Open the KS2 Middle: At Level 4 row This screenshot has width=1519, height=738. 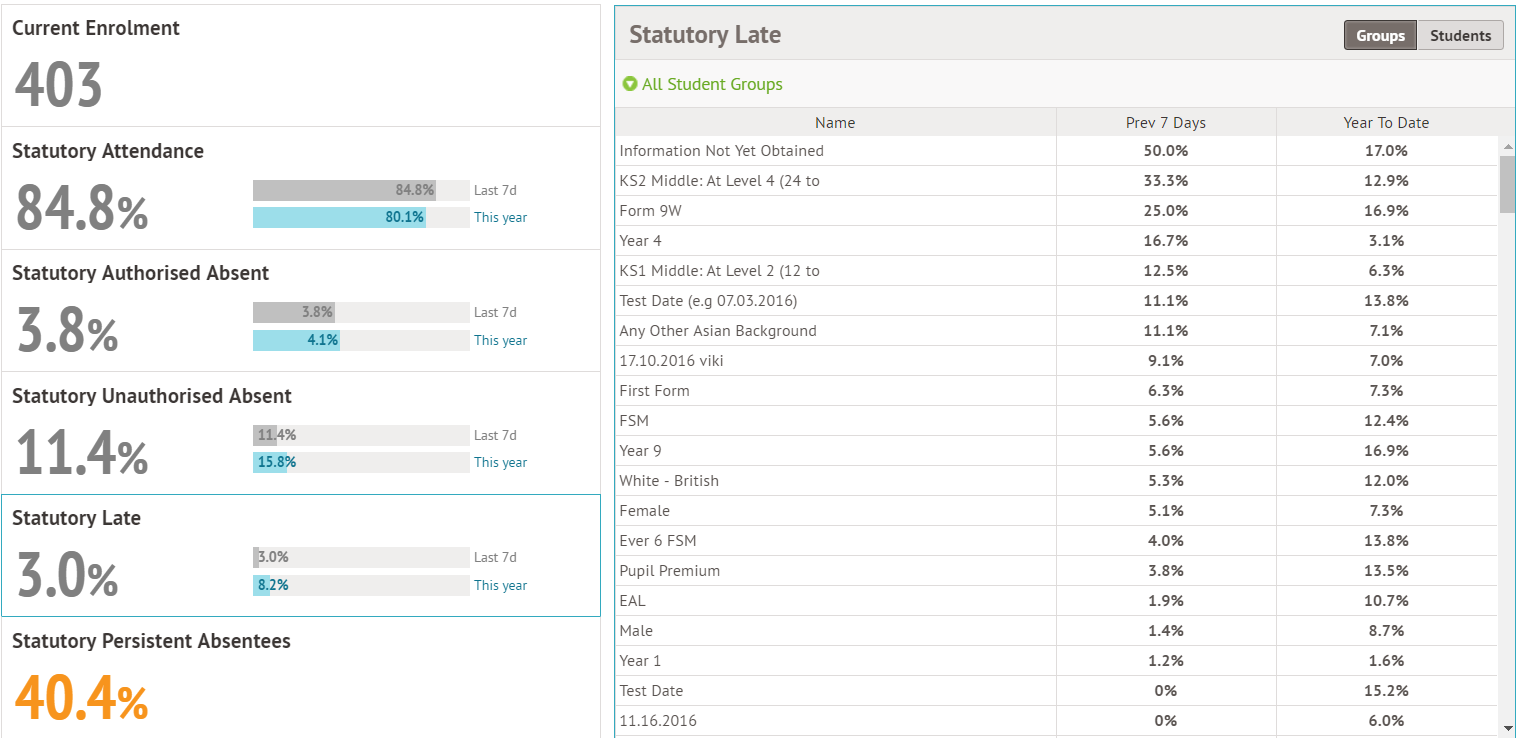point(1056,181)
